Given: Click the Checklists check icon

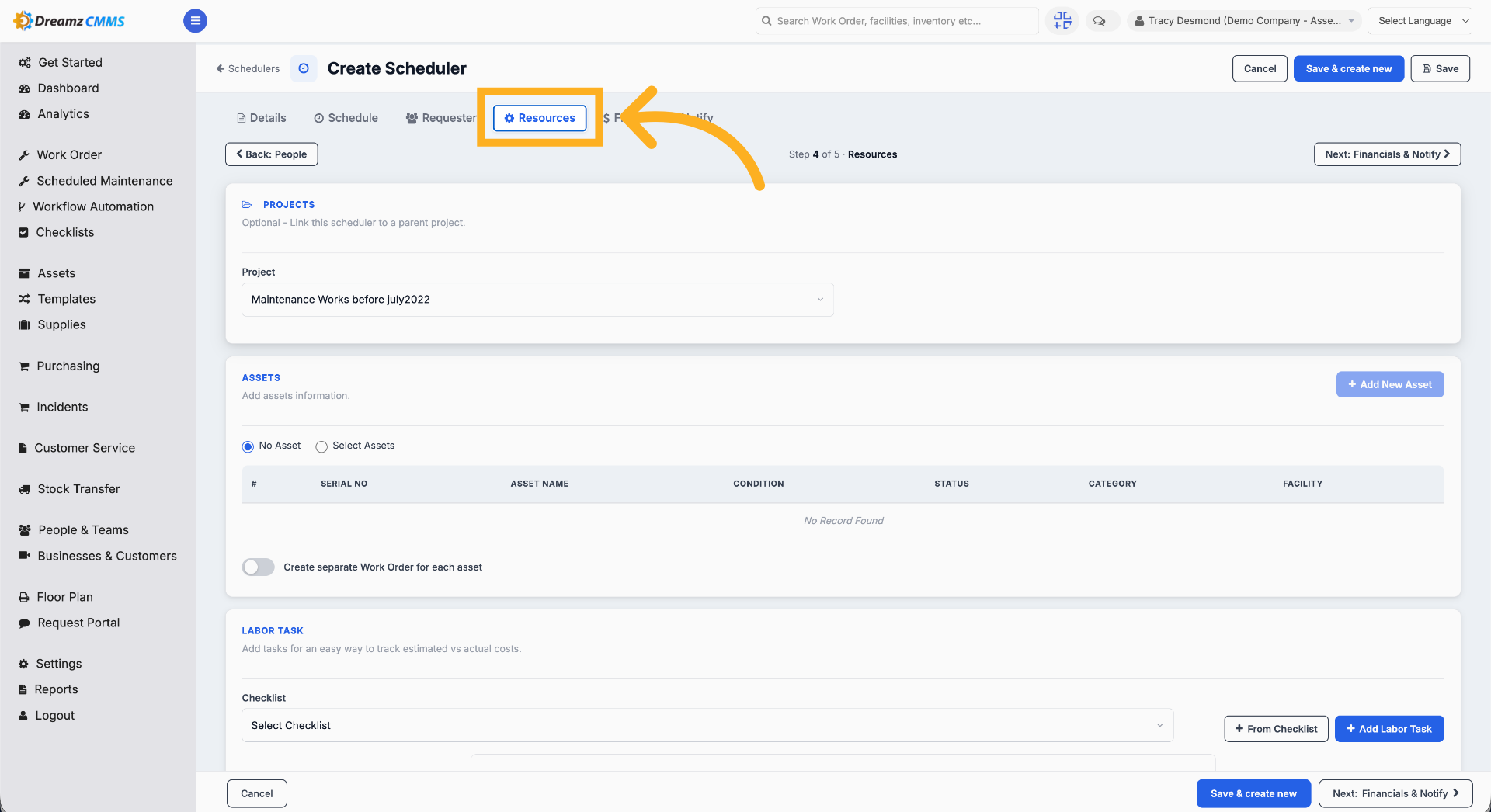Looking at the screenshot, I should click(x=23, y=232).
